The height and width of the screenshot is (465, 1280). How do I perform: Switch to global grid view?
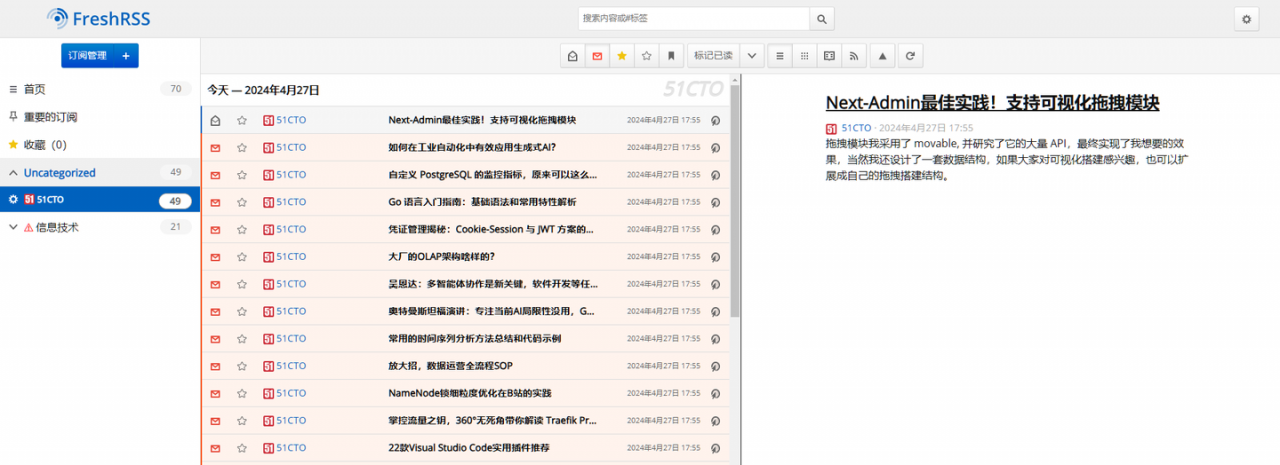click(805, 56)
